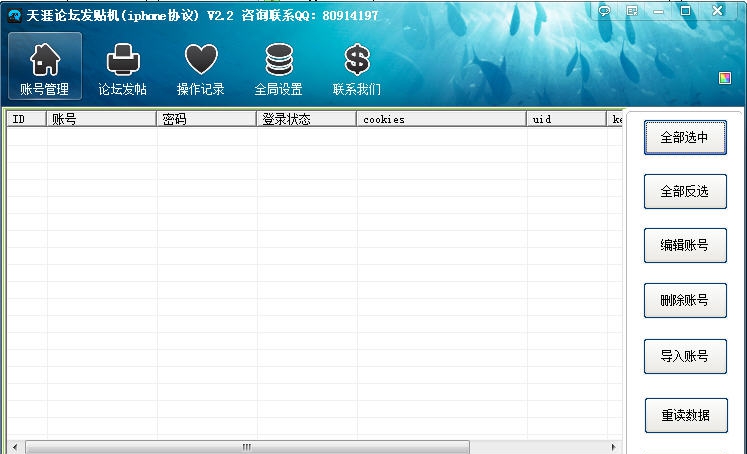
Task: Sort by the cookies column header
Action: click(x=442, y=119)
